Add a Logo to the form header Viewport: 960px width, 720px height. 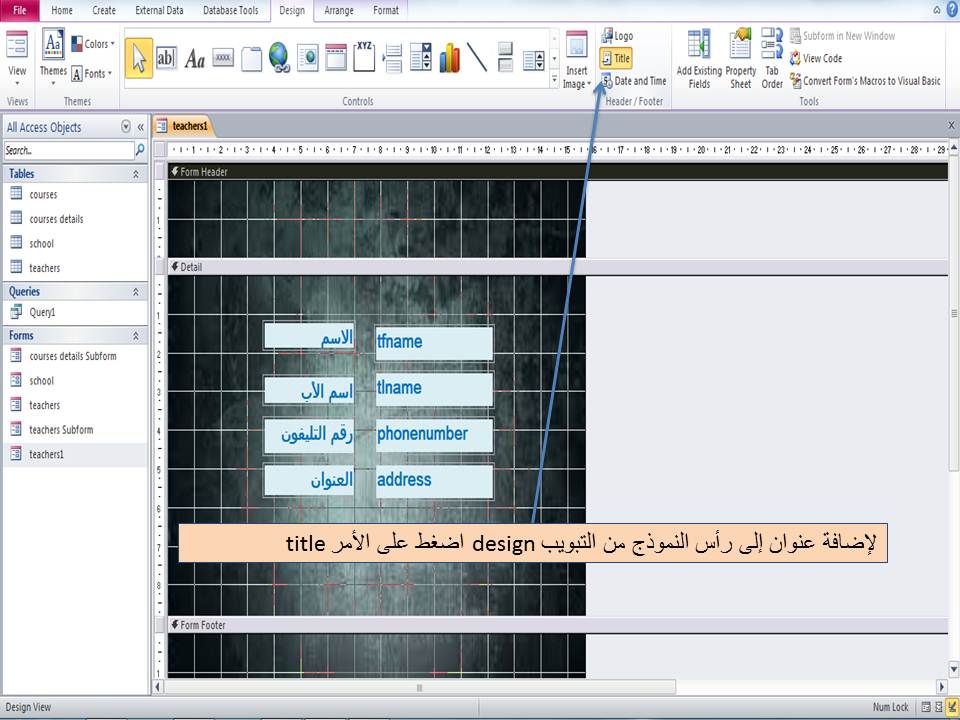(618, 35)
